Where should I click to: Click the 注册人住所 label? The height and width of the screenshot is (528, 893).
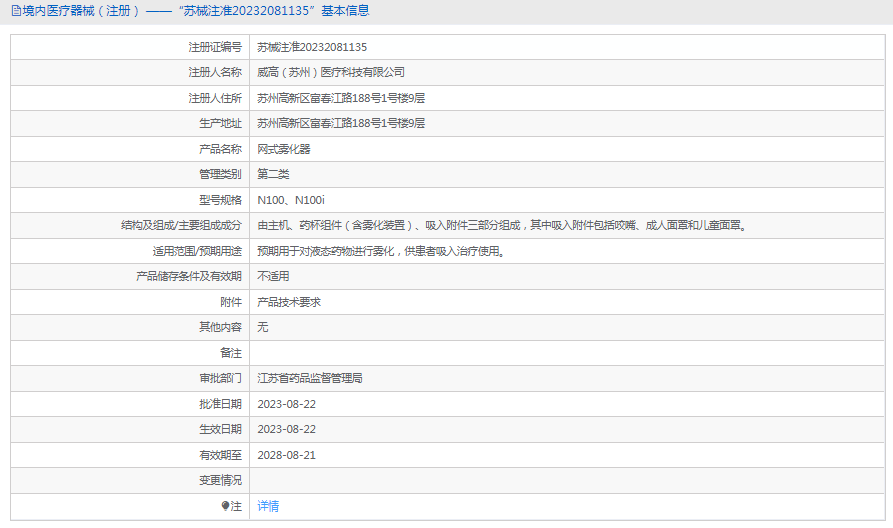pyautogui.click(x=215, y=98)
